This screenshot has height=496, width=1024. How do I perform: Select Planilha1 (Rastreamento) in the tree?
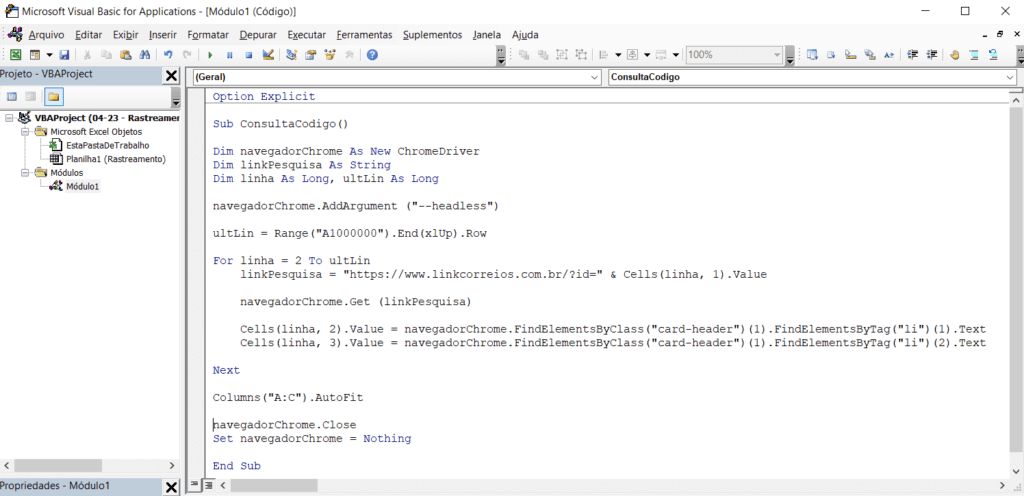coord(116,159)
